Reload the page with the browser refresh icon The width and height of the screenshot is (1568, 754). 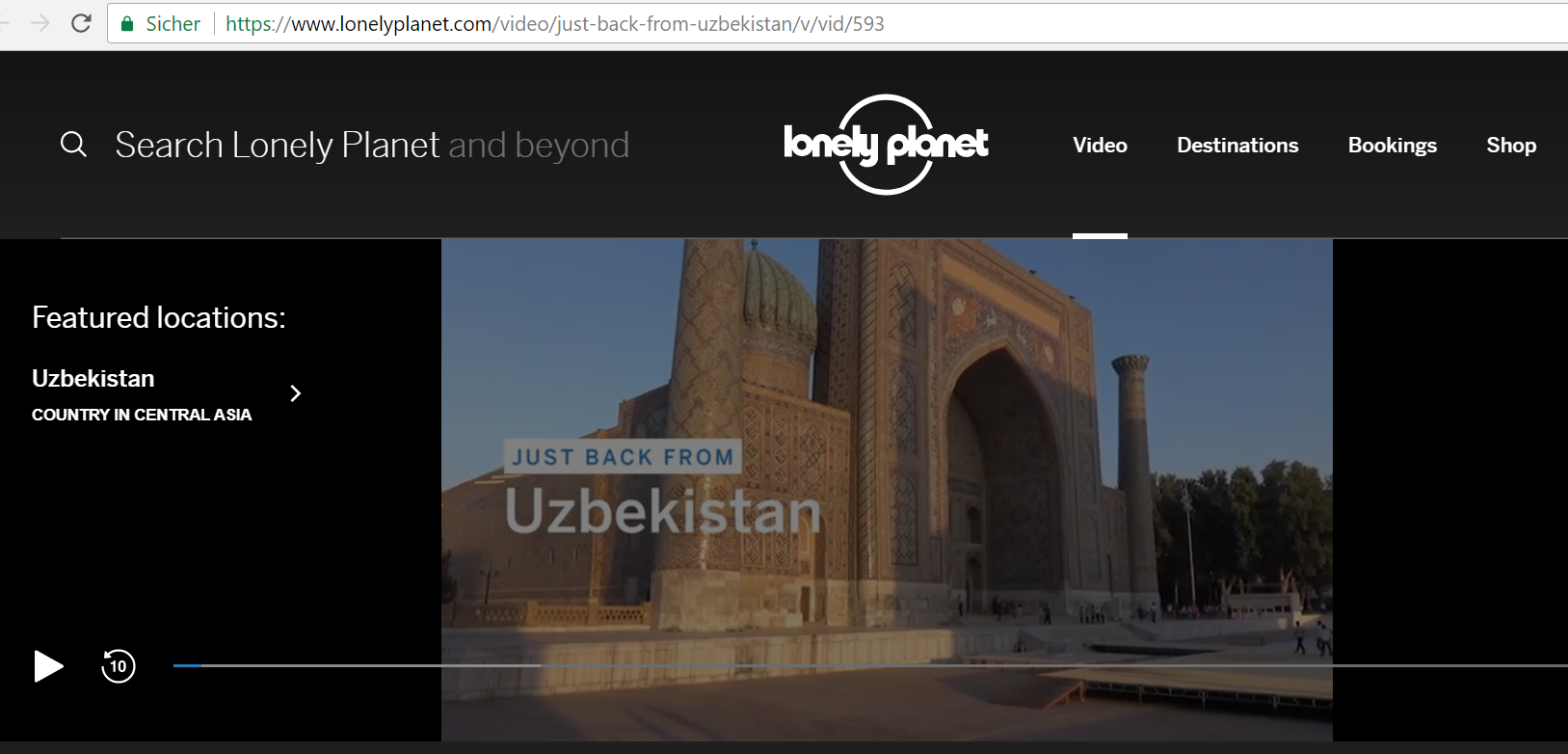click(x=81, y=23)
